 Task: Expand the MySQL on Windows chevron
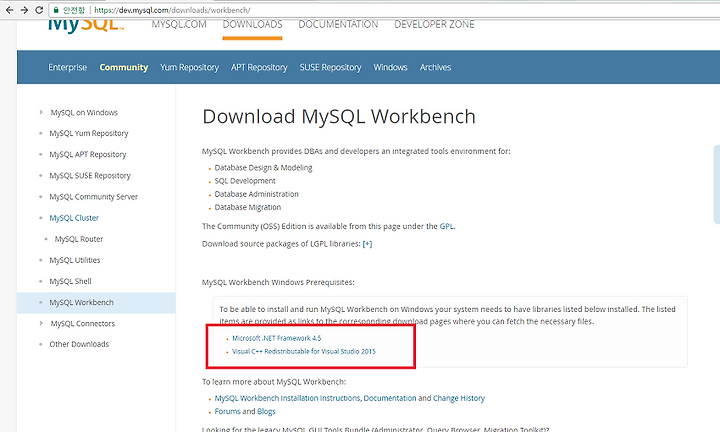pos(41,112)
